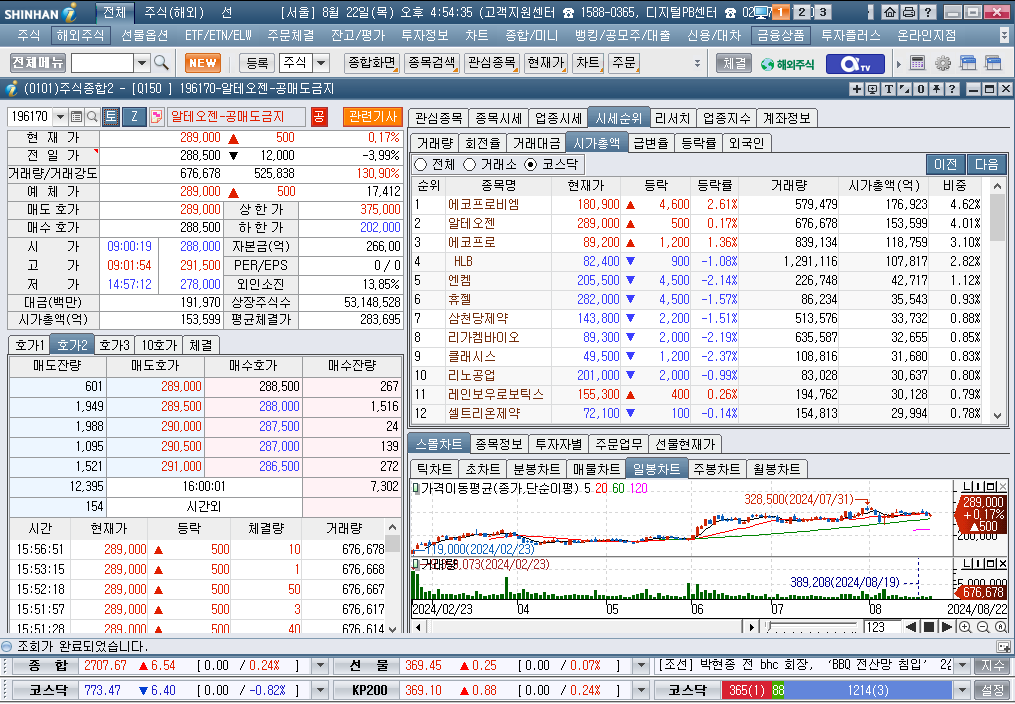
Task: Click the chart play-forward triangle button
Action: (946, 626)
